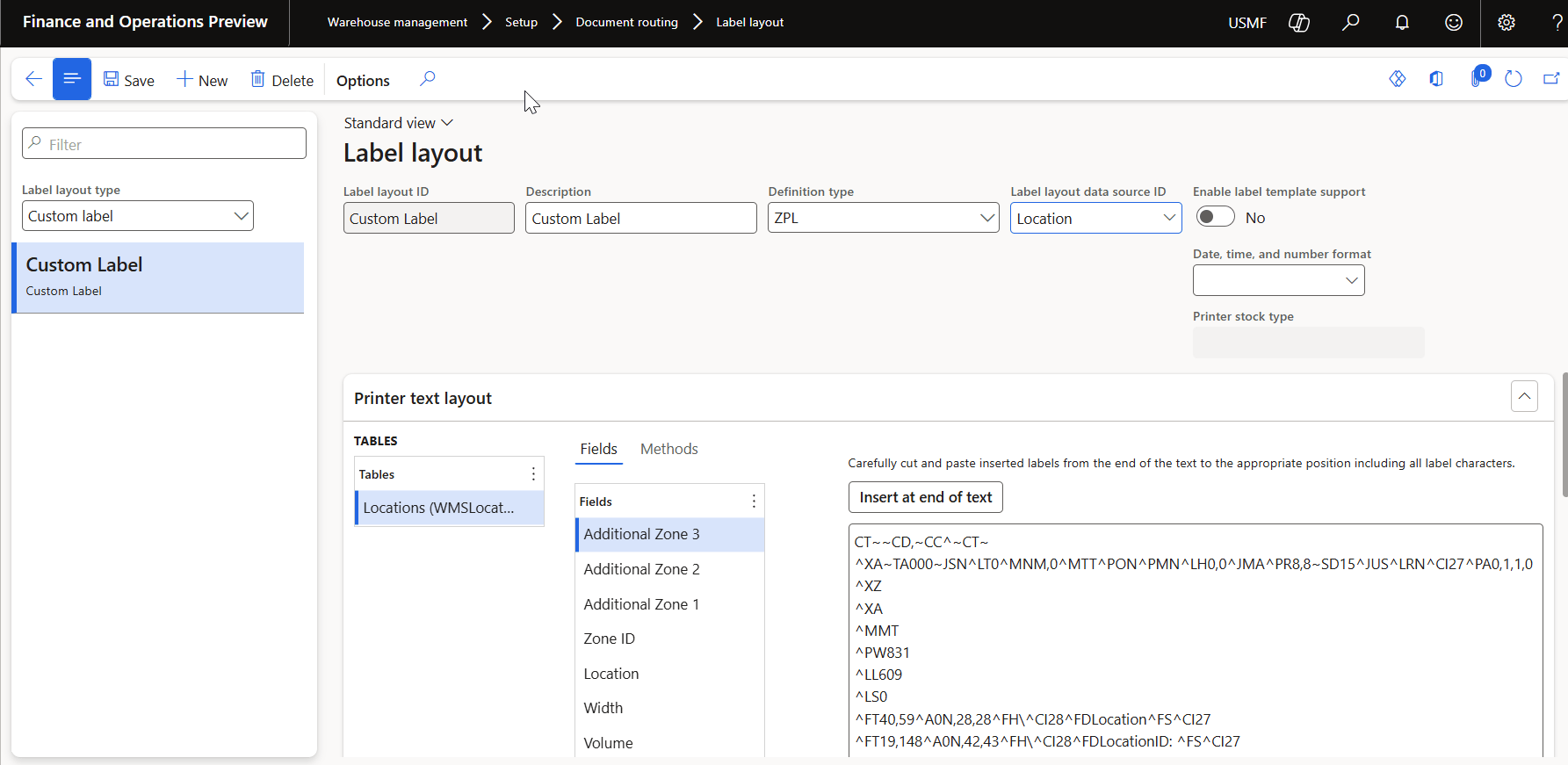Click the Document routing breadcrumb

626,23
